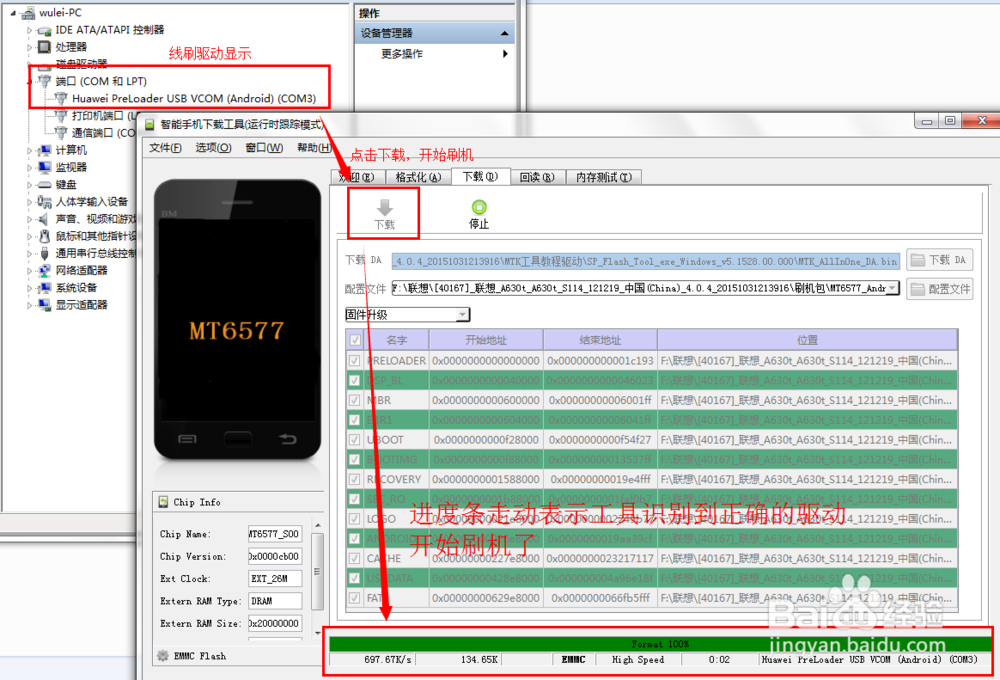
Task: Expand the Monitors node
Action: [29, 168]
